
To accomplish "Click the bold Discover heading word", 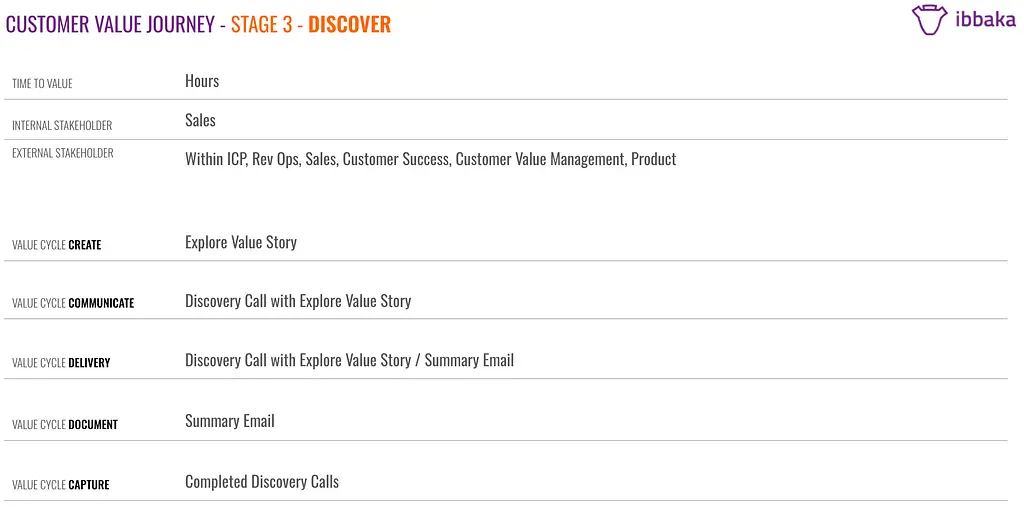I will pyautogui.click(x=349, y=24).
